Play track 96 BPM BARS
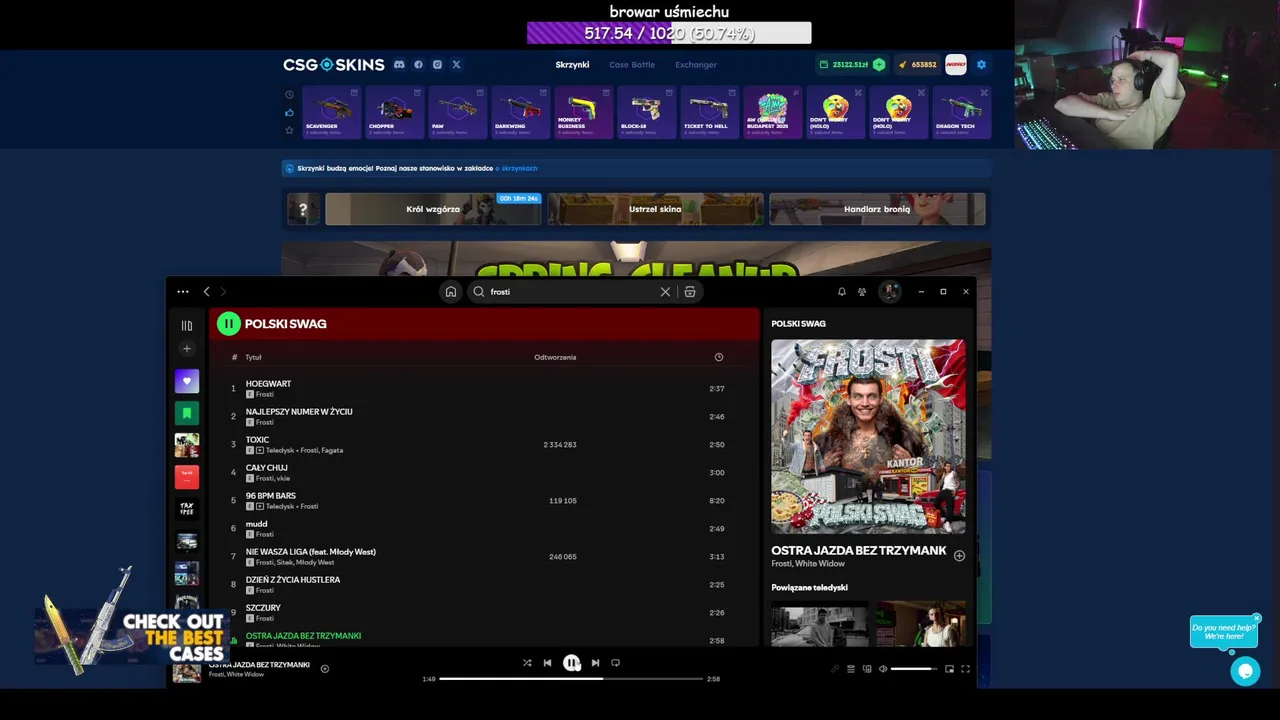 tap(271, 496)
